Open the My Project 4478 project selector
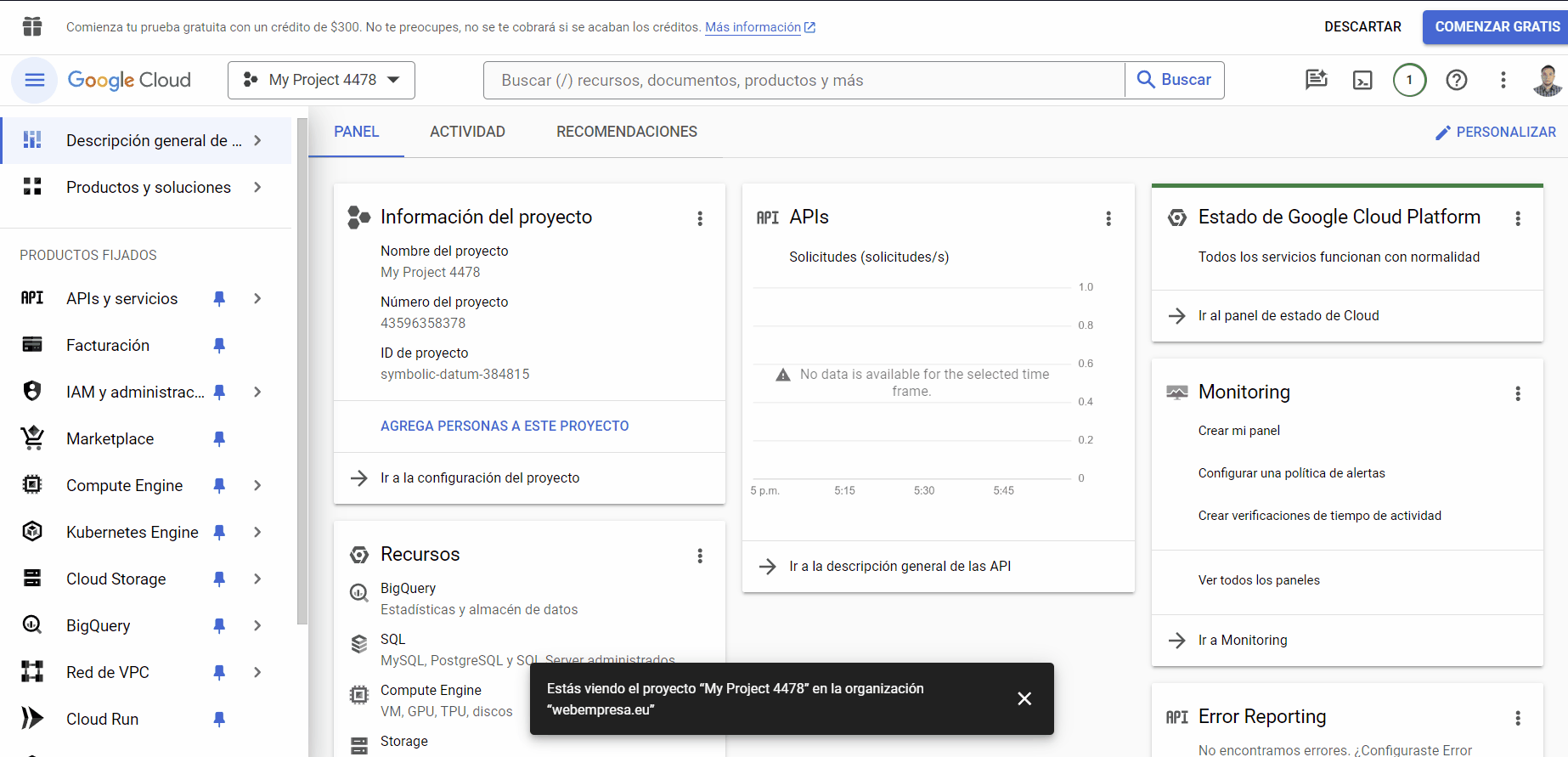Viewport: 1568px width, 757px height. 321,80
